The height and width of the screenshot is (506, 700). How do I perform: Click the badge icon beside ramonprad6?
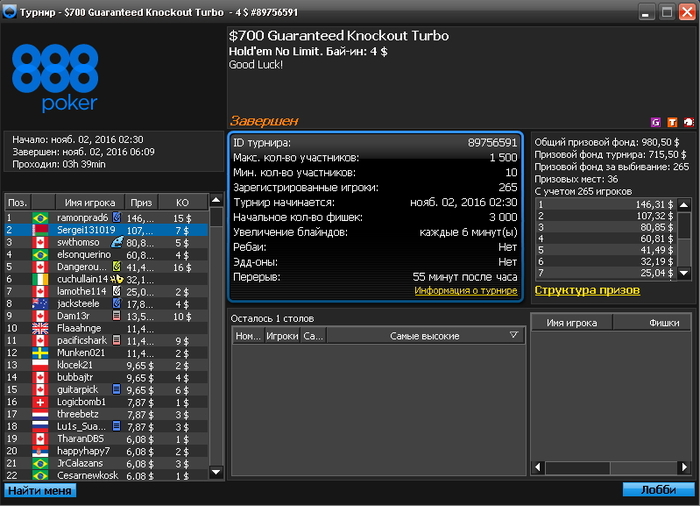point(117,217)
